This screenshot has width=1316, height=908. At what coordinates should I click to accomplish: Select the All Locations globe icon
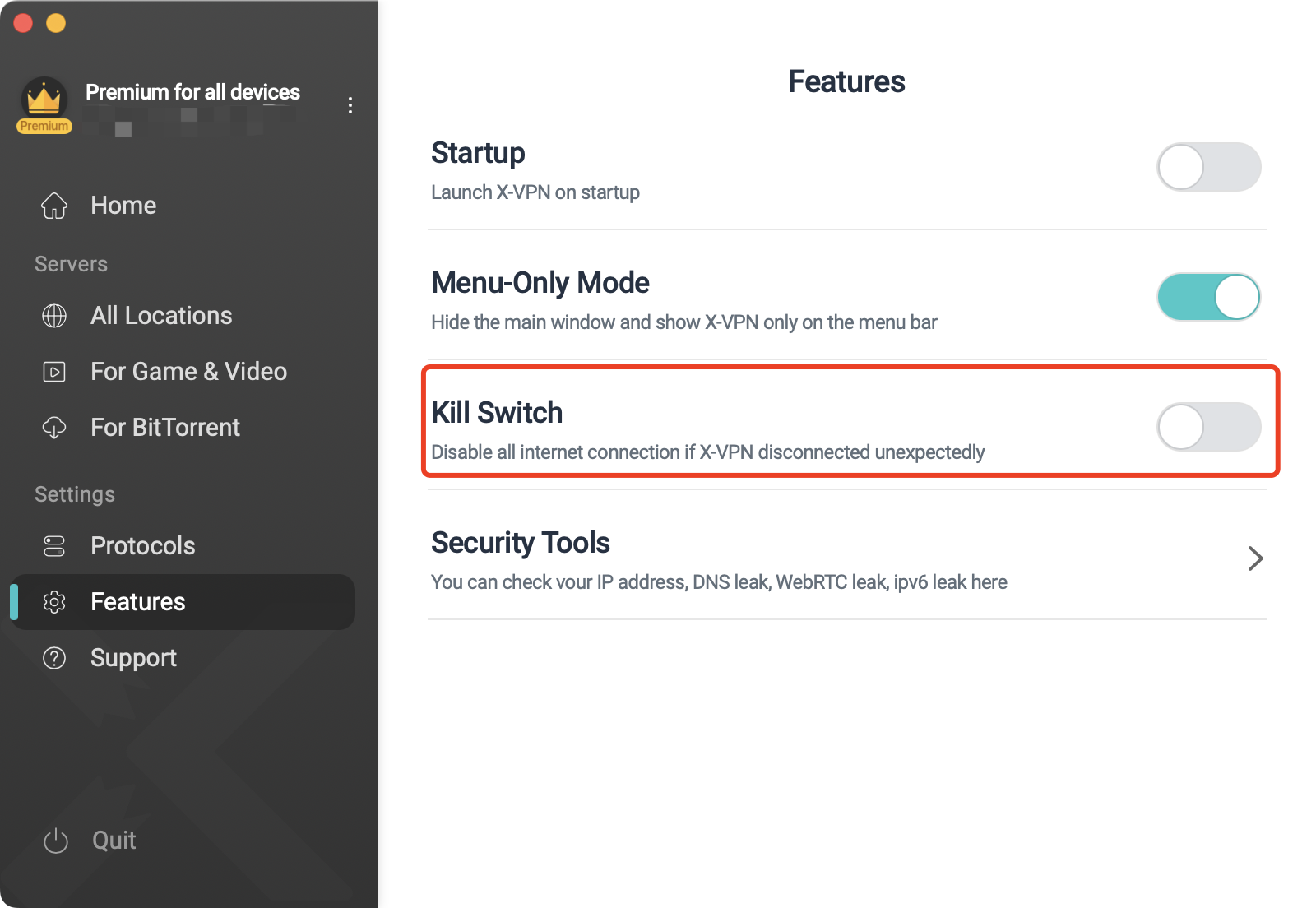54,316
